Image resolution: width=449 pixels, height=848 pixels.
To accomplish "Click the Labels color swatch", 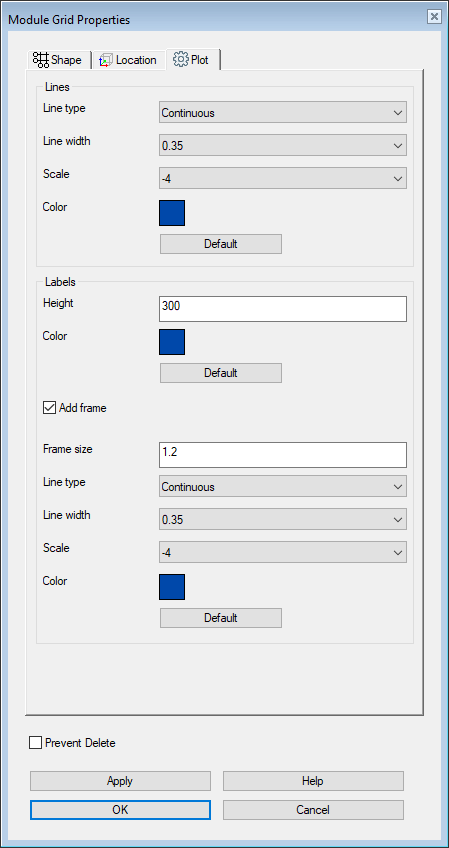I will click(x=172, y=342).
